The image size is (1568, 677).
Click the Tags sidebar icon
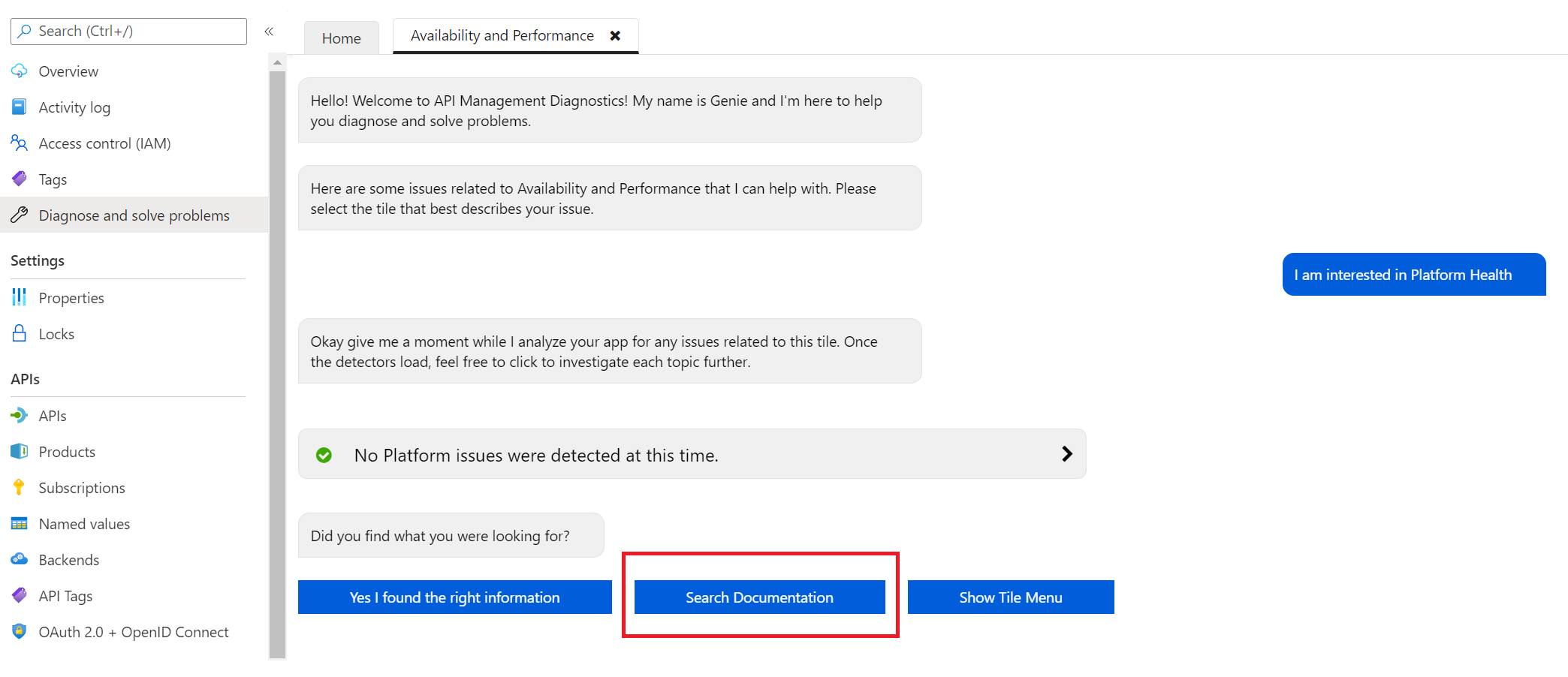tap(19, 179)
